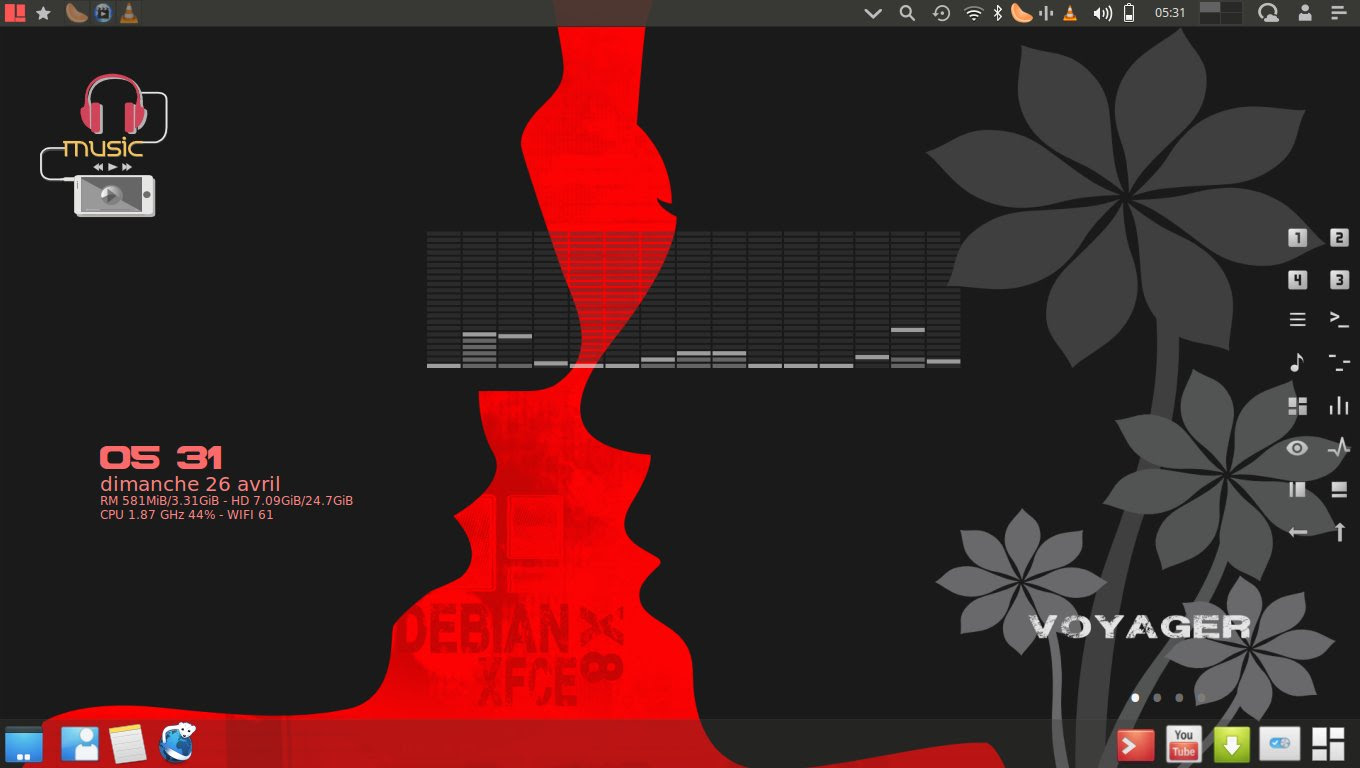1360x768 pixels.
Task: Open the red applications menu icon
Action: (x=15, y=13)
